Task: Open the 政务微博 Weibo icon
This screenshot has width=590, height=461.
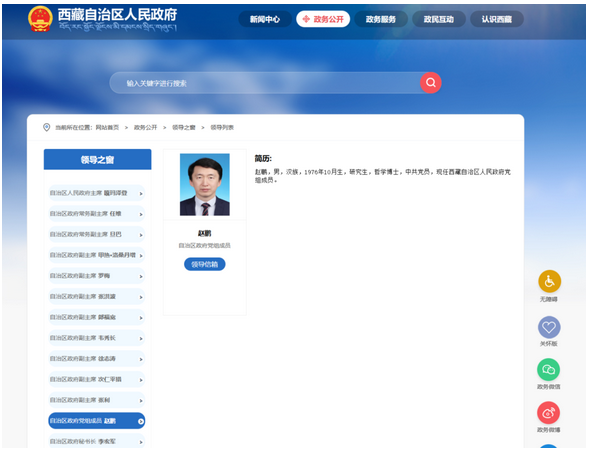Action: [x=548, y=413]
